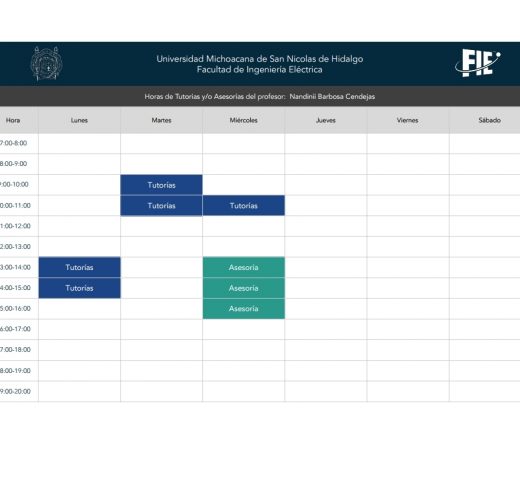Select Wednesday 10:00-11:00 Tutorías block
520x480 pixels.
coord(244,206)
